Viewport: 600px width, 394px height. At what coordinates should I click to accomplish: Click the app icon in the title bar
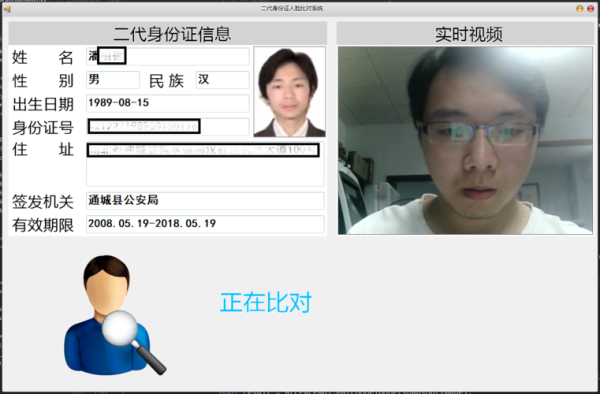pos(7,8)
